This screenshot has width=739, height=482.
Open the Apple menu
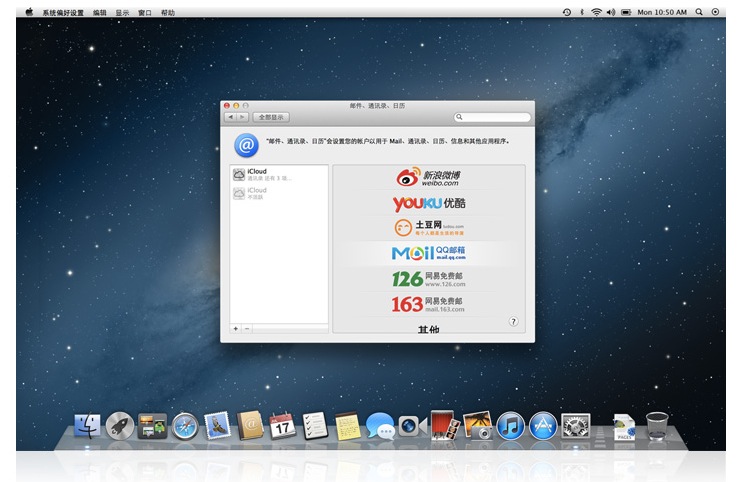(x=29, y=12)
